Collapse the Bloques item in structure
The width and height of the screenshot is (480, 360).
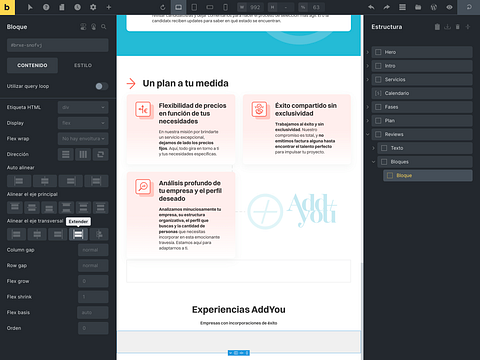click(373, 162)
